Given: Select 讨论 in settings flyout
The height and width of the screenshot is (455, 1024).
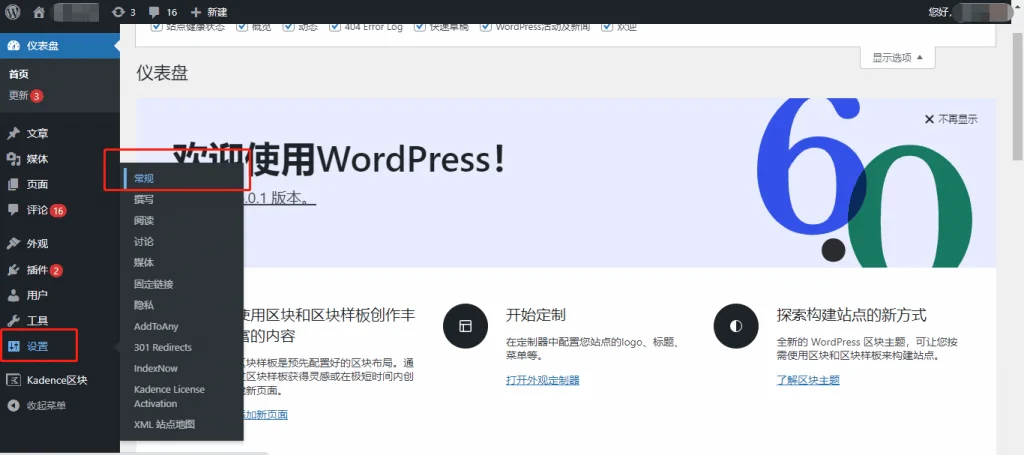Looking at the screenshot, I should click(144, 242).
